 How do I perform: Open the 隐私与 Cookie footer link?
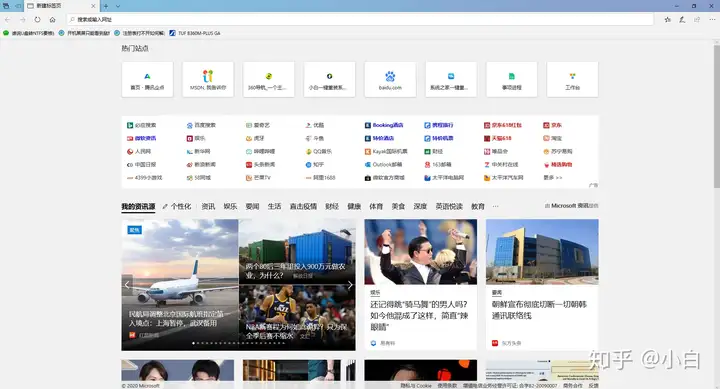416,386
